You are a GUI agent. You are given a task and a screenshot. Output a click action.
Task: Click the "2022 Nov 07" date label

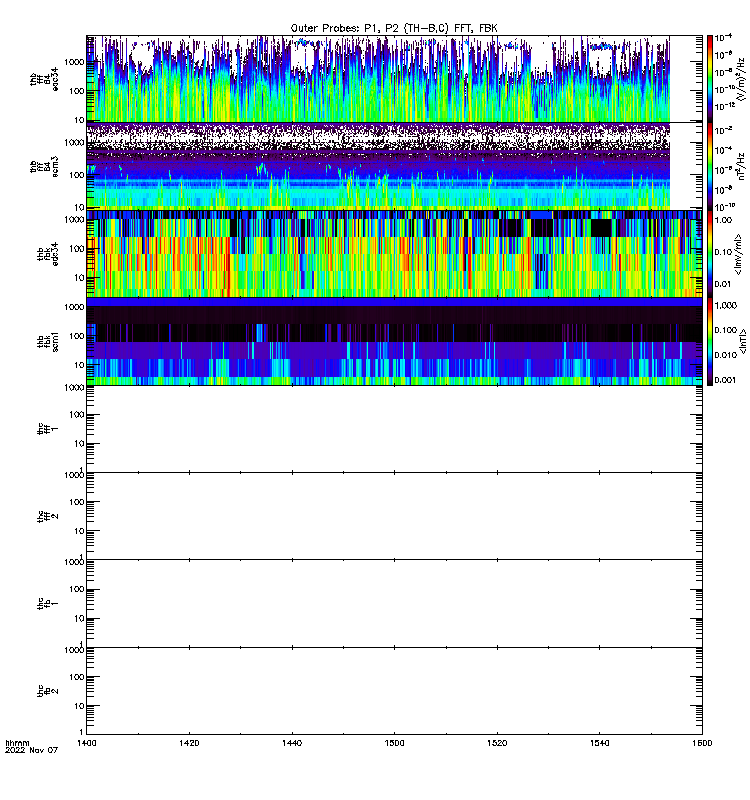point(32,751)
